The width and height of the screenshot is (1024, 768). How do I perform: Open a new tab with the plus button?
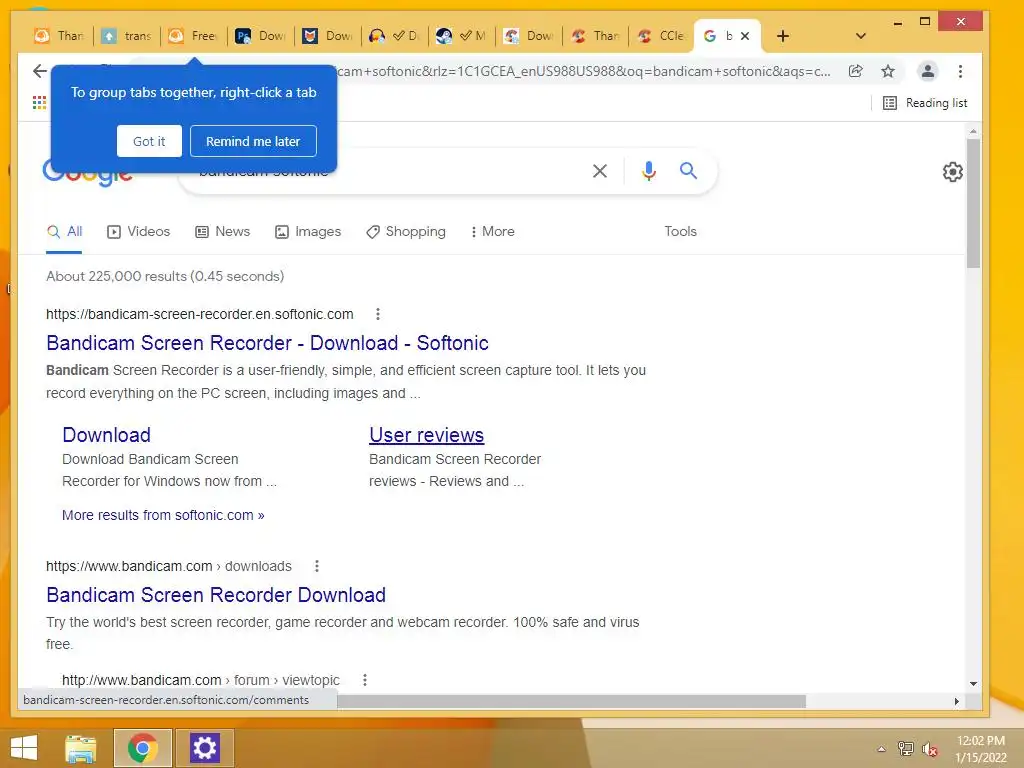pos(782,36)
